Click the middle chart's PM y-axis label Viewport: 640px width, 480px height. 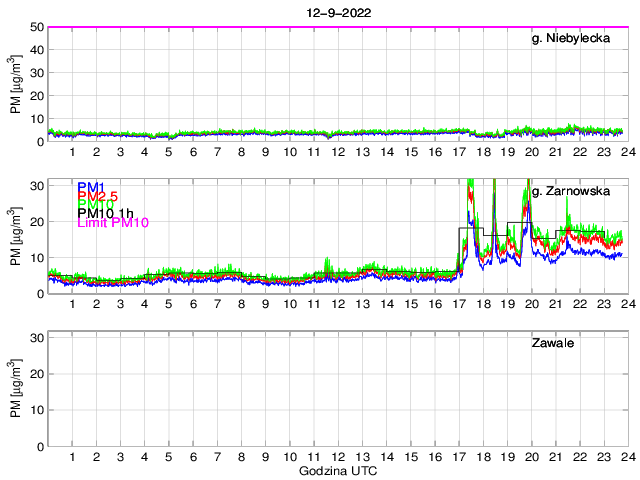(16, 237)
